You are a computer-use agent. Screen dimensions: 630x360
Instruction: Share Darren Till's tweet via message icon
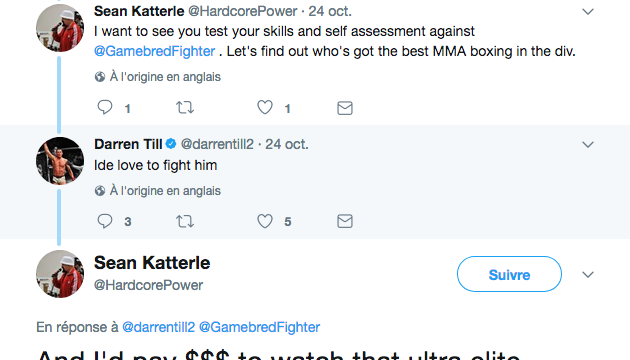point(345,221)
